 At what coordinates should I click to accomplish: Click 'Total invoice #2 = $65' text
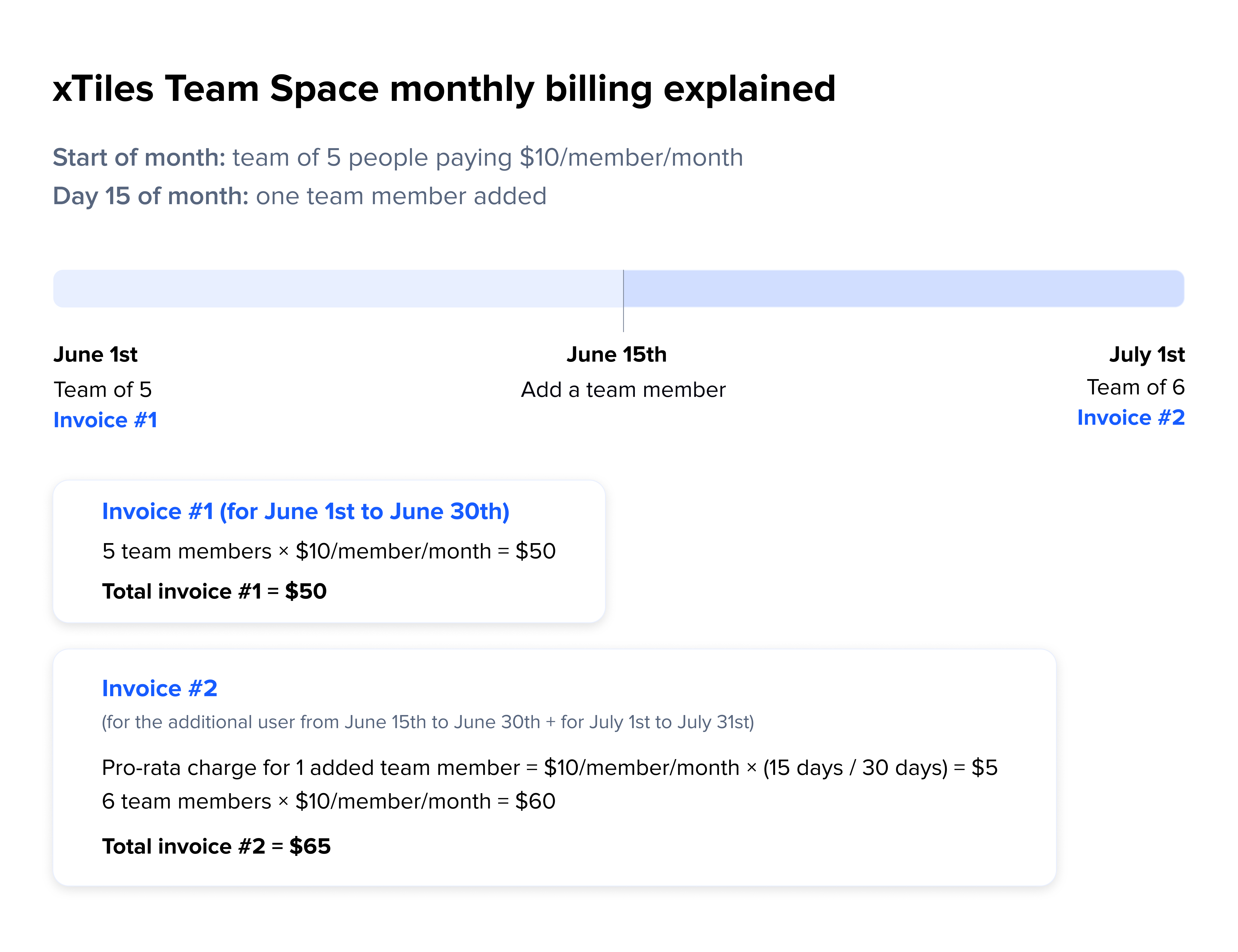(x=216, y=846)
